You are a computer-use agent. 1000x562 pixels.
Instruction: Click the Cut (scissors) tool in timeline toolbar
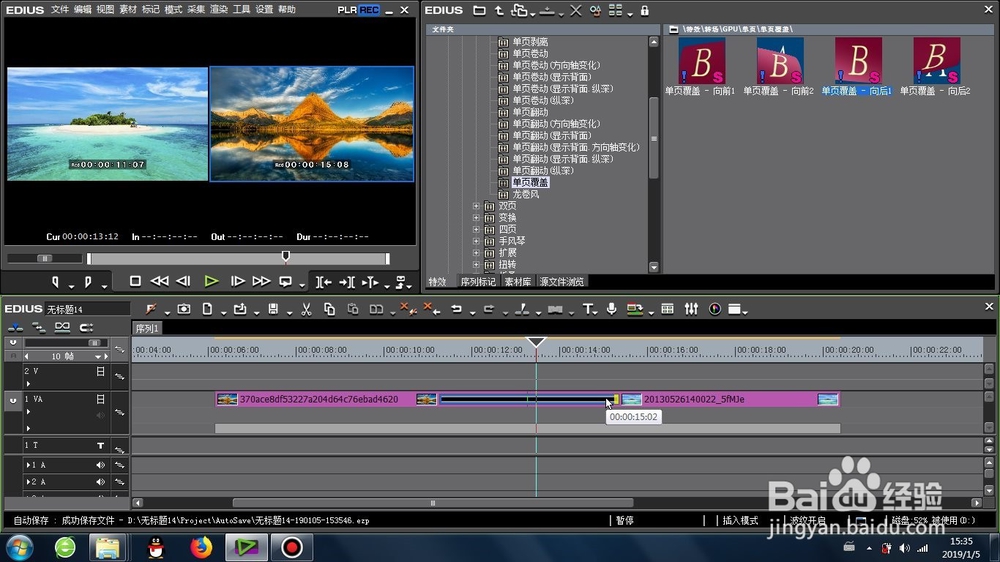point(306,309)
